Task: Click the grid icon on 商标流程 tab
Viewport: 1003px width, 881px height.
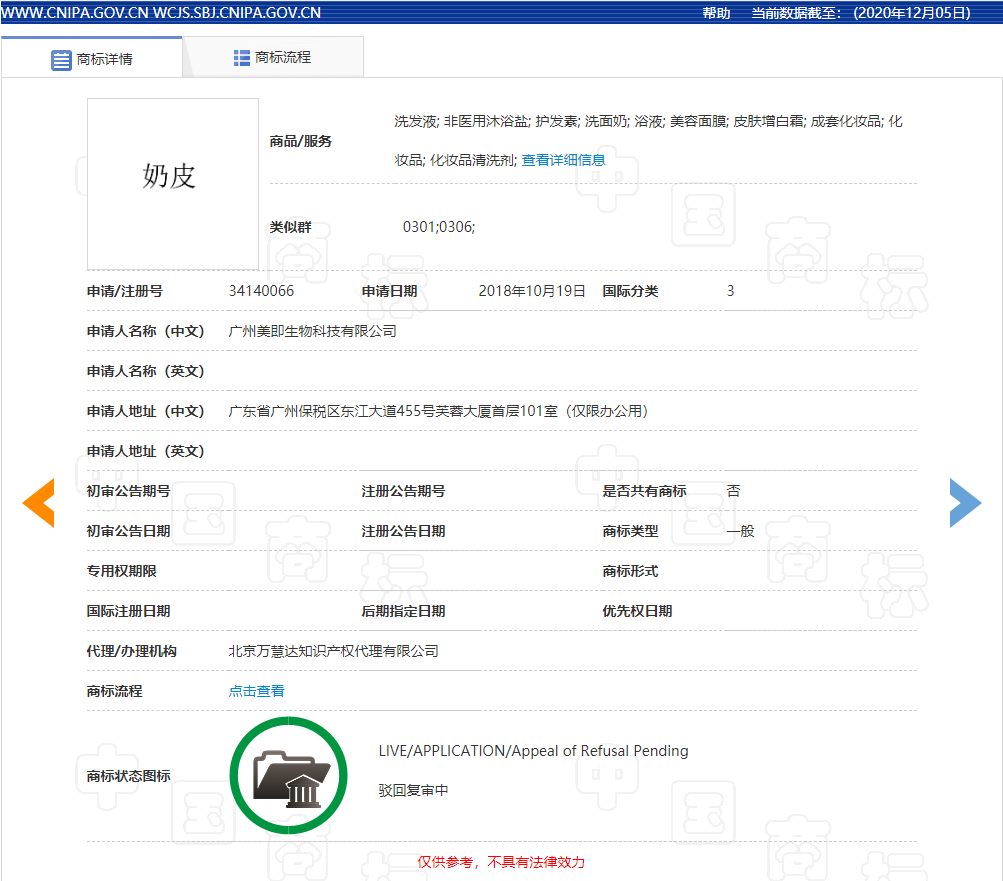Action: (x=242, y=58)
